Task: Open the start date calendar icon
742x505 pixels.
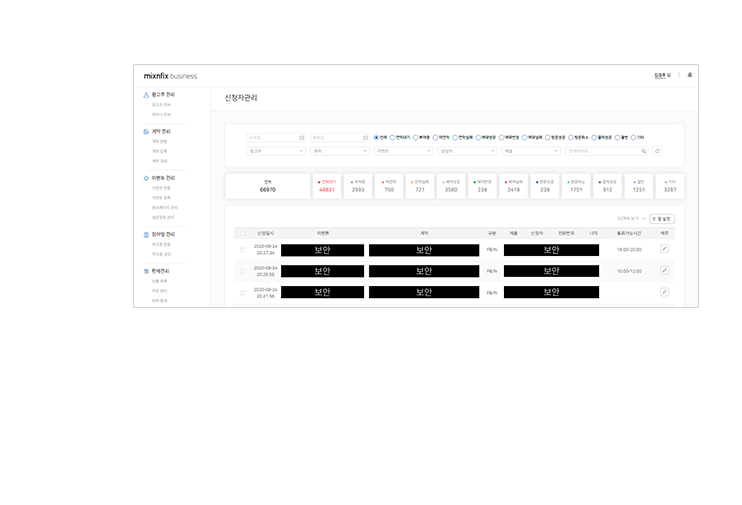Action: pyautogui.click(x=302, y=137)
